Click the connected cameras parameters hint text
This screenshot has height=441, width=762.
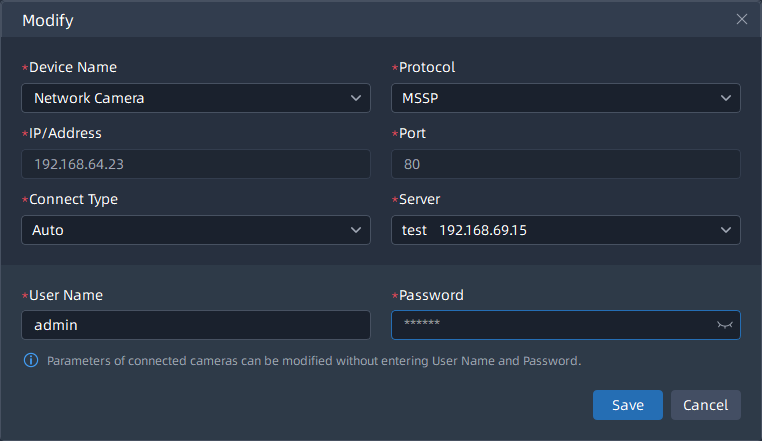313,360
